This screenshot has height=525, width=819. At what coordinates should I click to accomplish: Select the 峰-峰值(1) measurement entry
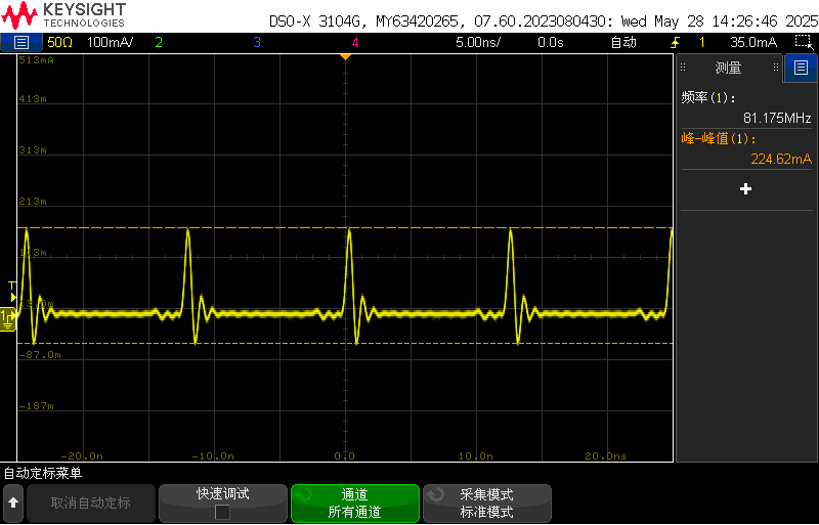(719, 138)
